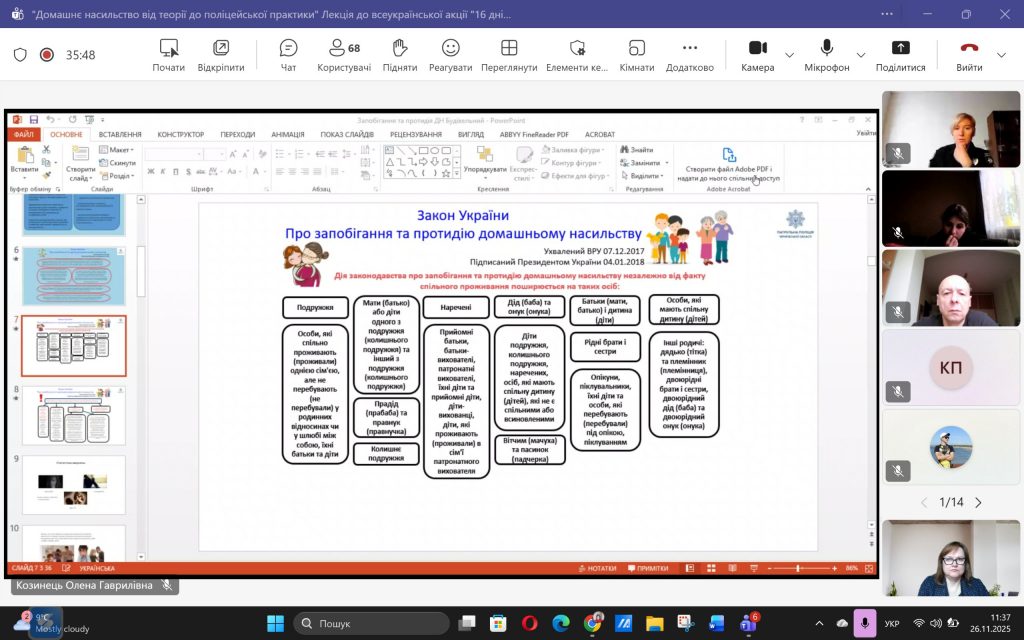Click the Вийти leave button
Screen dimensions: 1024x640
coord(968,55)
